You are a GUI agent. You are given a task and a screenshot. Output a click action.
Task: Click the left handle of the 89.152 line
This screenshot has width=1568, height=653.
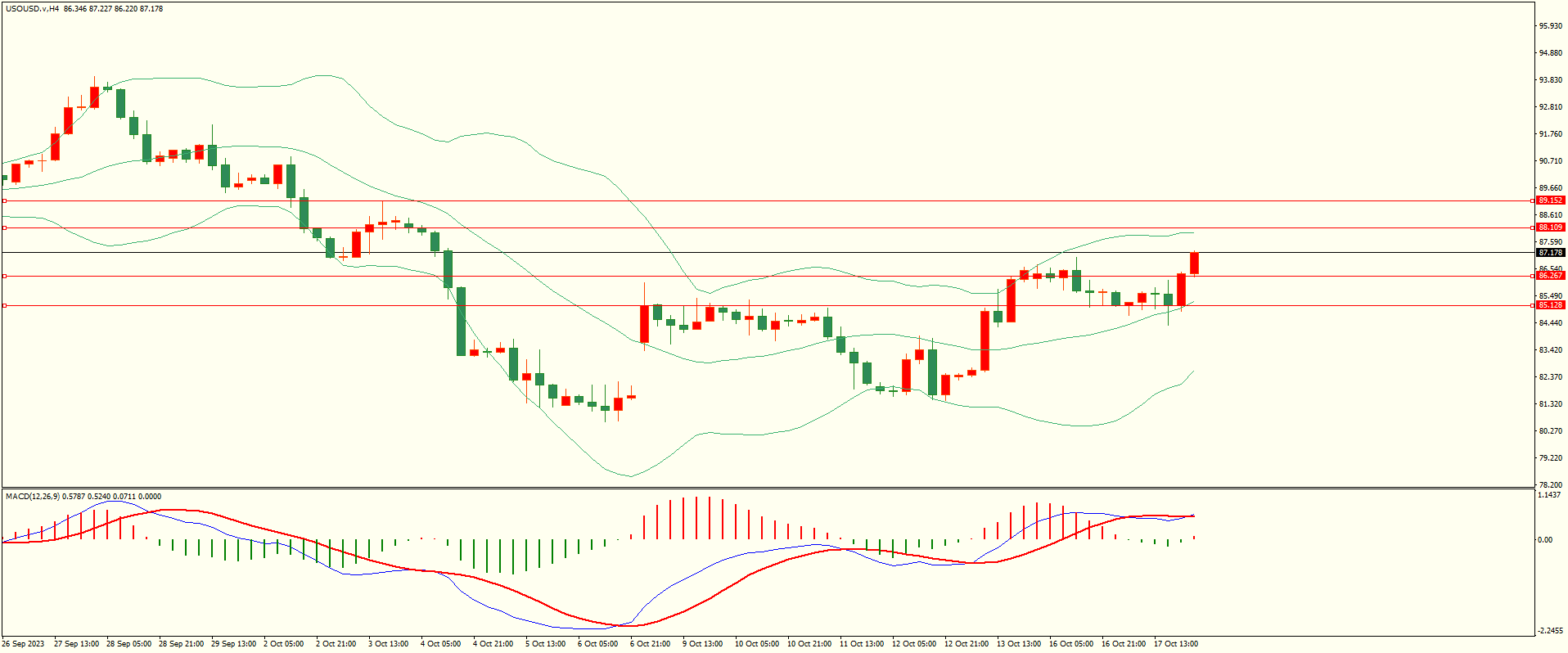tap(4, 200)
